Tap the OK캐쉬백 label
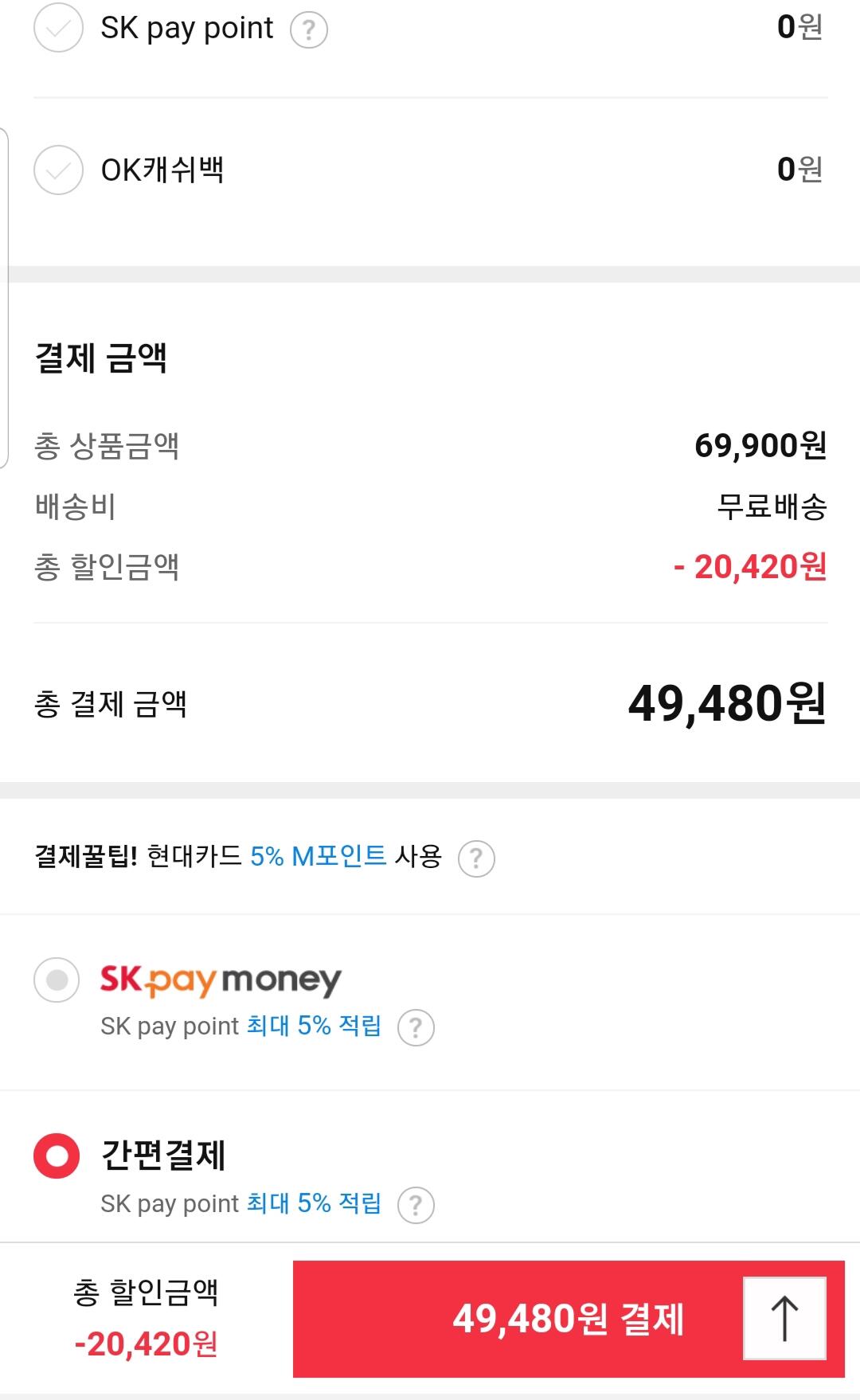860x1400 pixels. click(x=162, y=170)
